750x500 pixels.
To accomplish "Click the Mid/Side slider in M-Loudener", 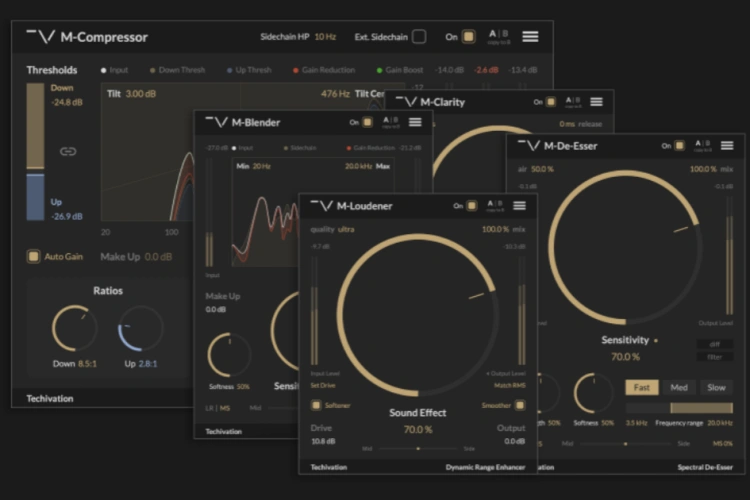I will (x=418, y=449).
